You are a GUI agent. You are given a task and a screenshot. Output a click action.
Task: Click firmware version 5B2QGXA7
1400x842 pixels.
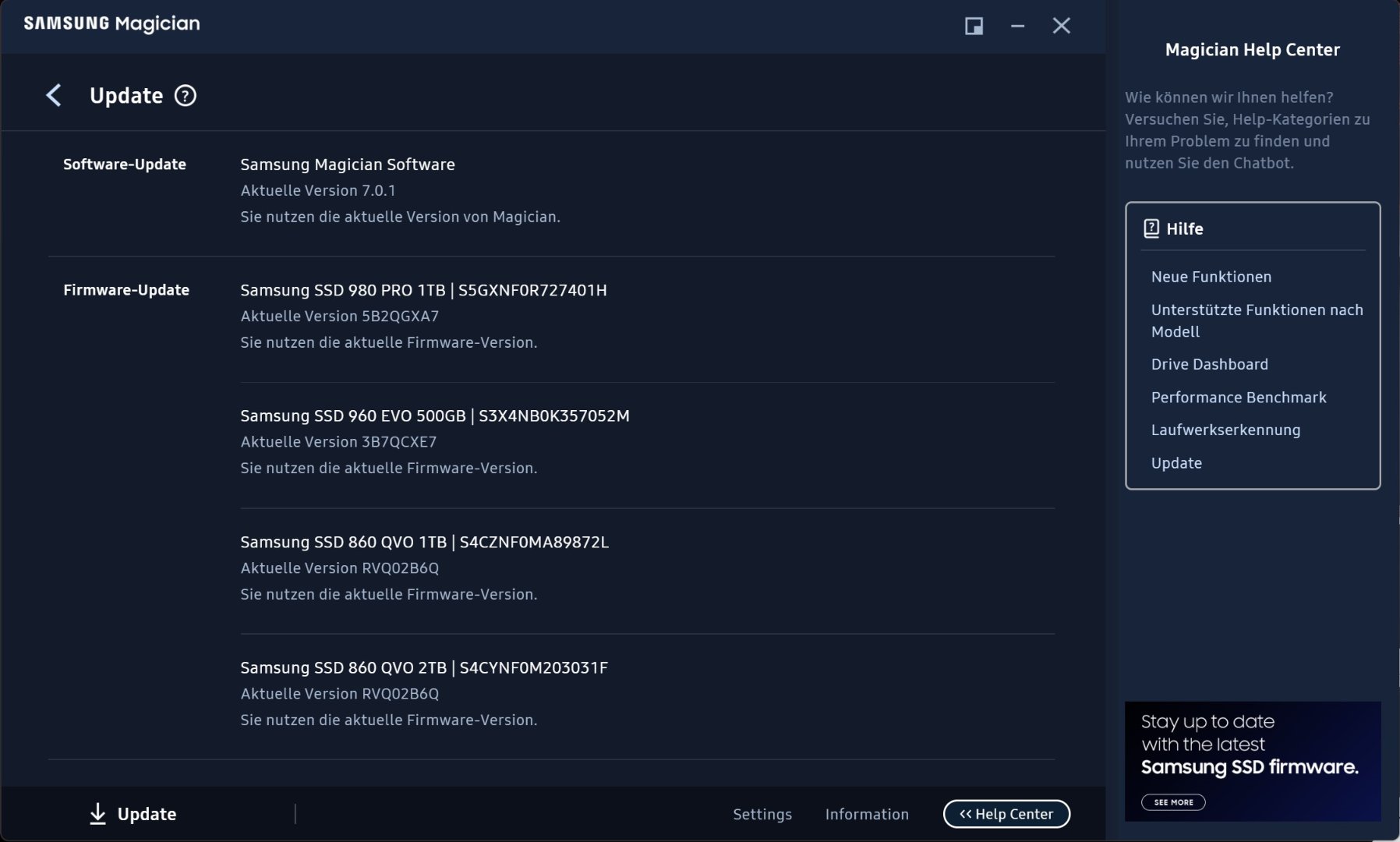[400, 317]
